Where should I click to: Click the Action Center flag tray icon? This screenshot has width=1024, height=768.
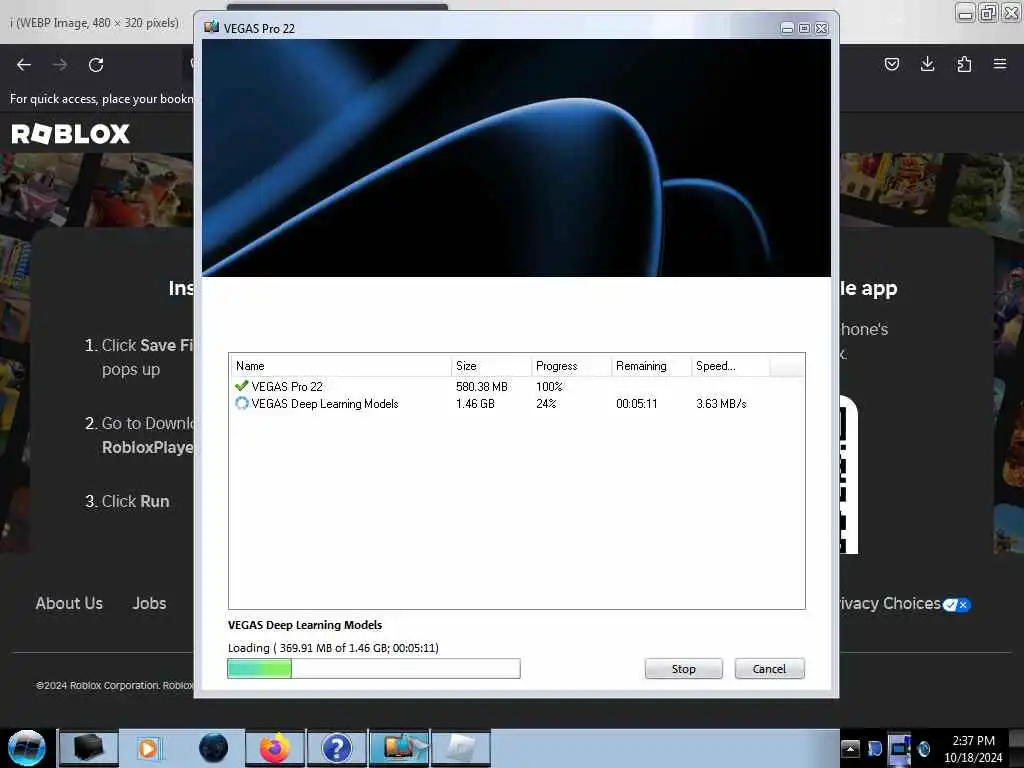click(875, 748)
